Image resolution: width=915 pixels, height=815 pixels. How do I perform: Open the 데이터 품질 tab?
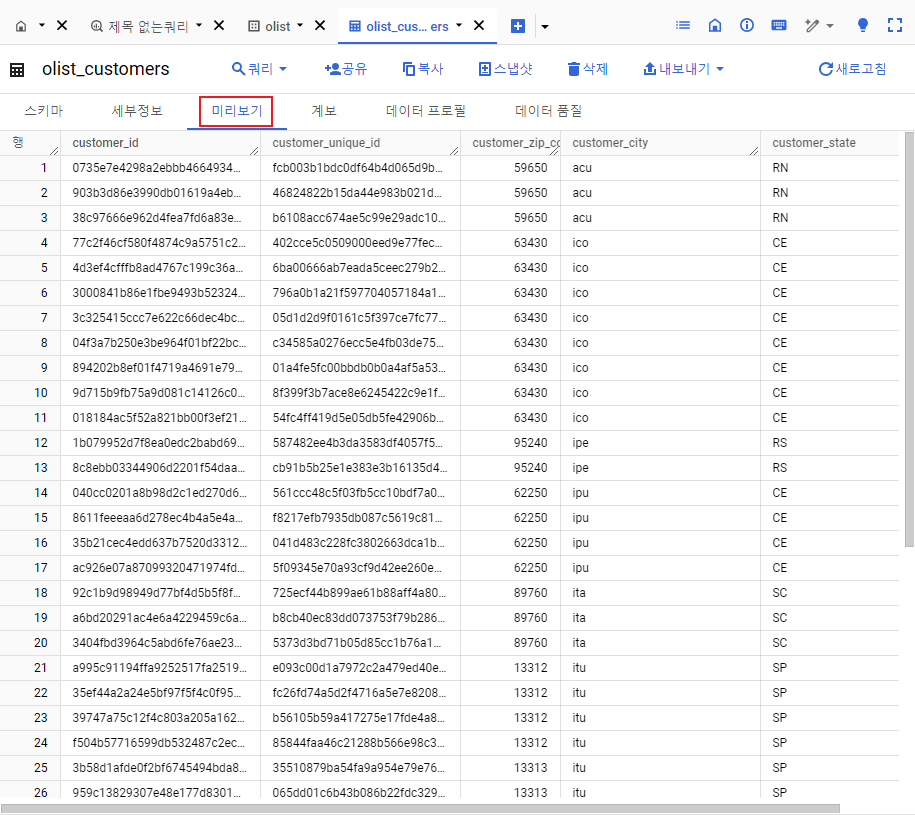click(548, 111)
